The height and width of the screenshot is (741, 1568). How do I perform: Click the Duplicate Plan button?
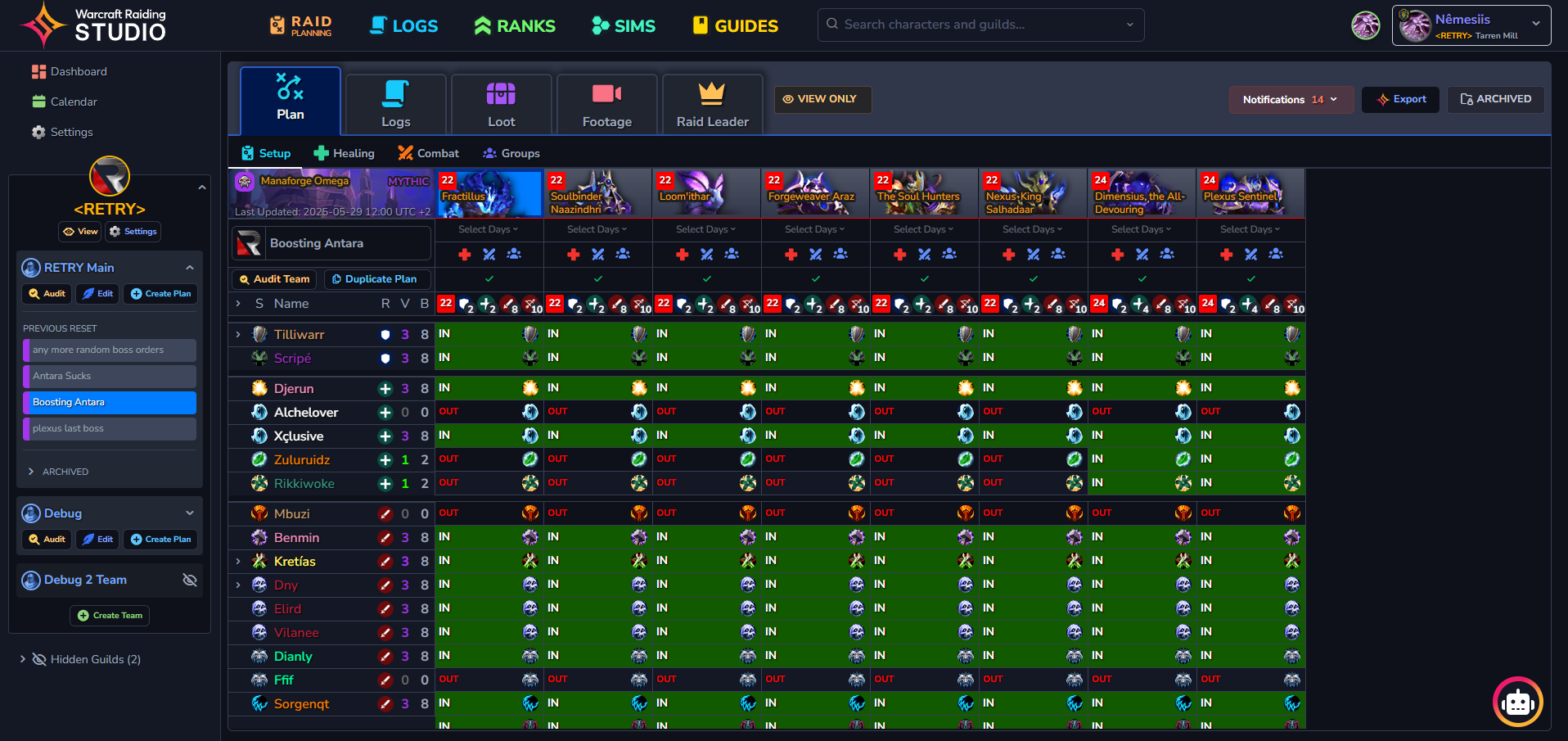point(373,279)
